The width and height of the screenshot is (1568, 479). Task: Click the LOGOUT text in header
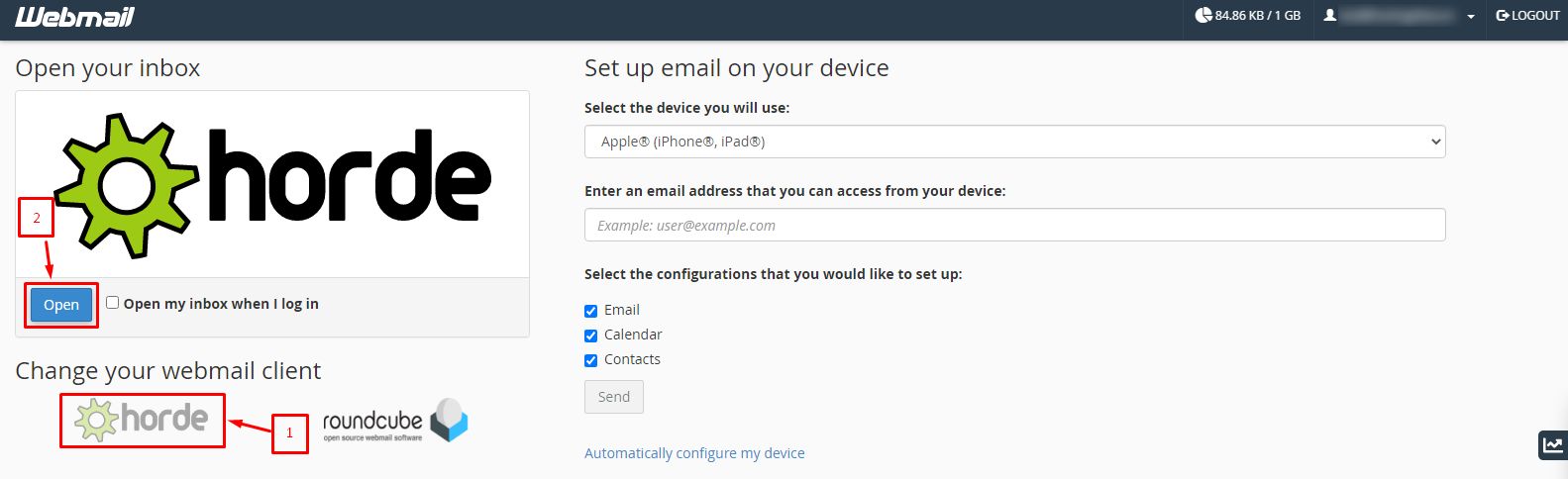pos(1535,15)
